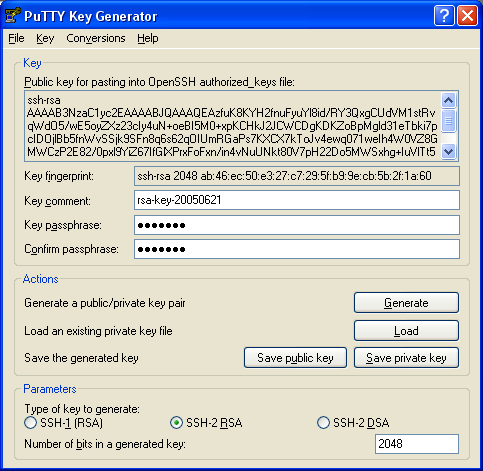
Task: Click the 'Public key for pasting' label
Action: click(x=159, y=82)
